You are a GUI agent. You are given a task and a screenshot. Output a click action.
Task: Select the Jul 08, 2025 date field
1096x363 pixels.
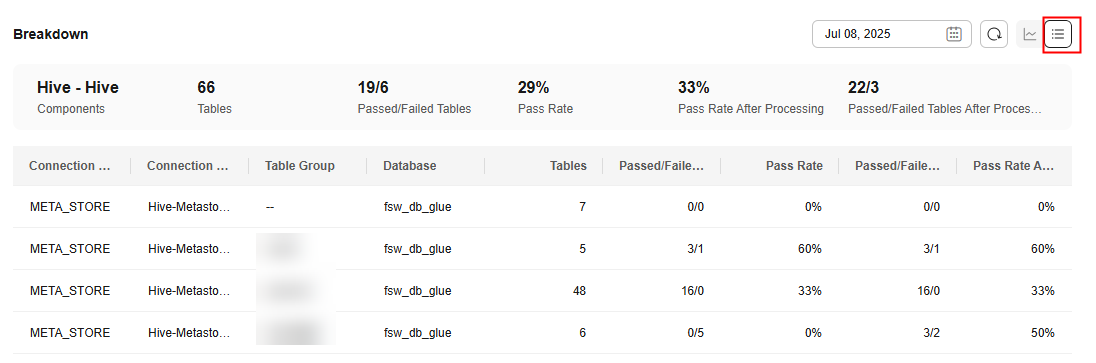click(891, 34)
